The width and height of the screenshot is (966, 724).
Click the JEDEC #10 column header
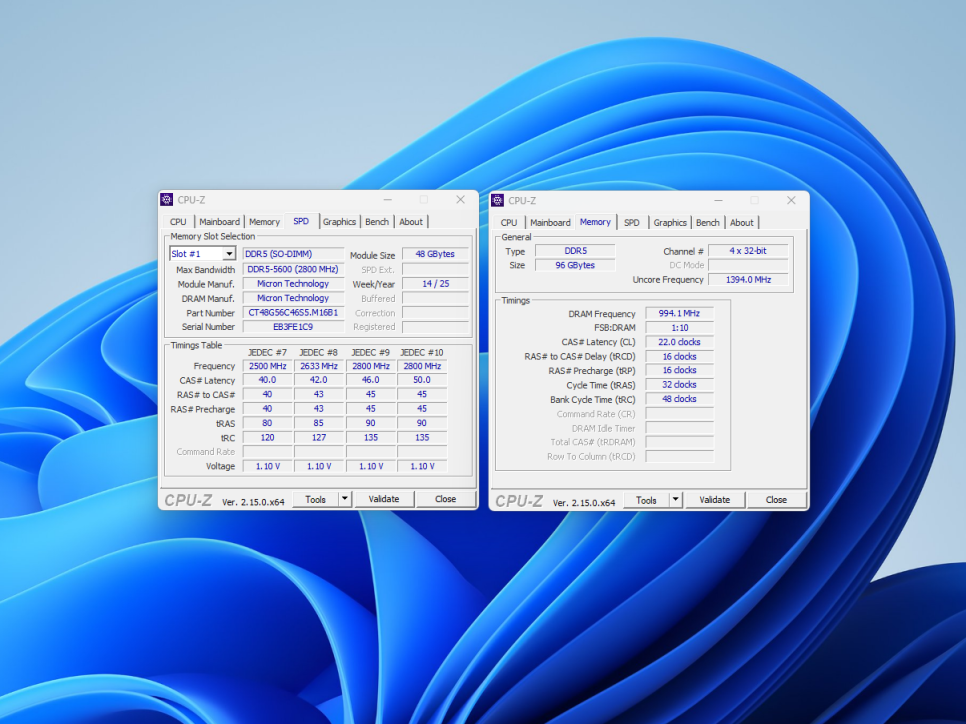click(x=422, y=352)
